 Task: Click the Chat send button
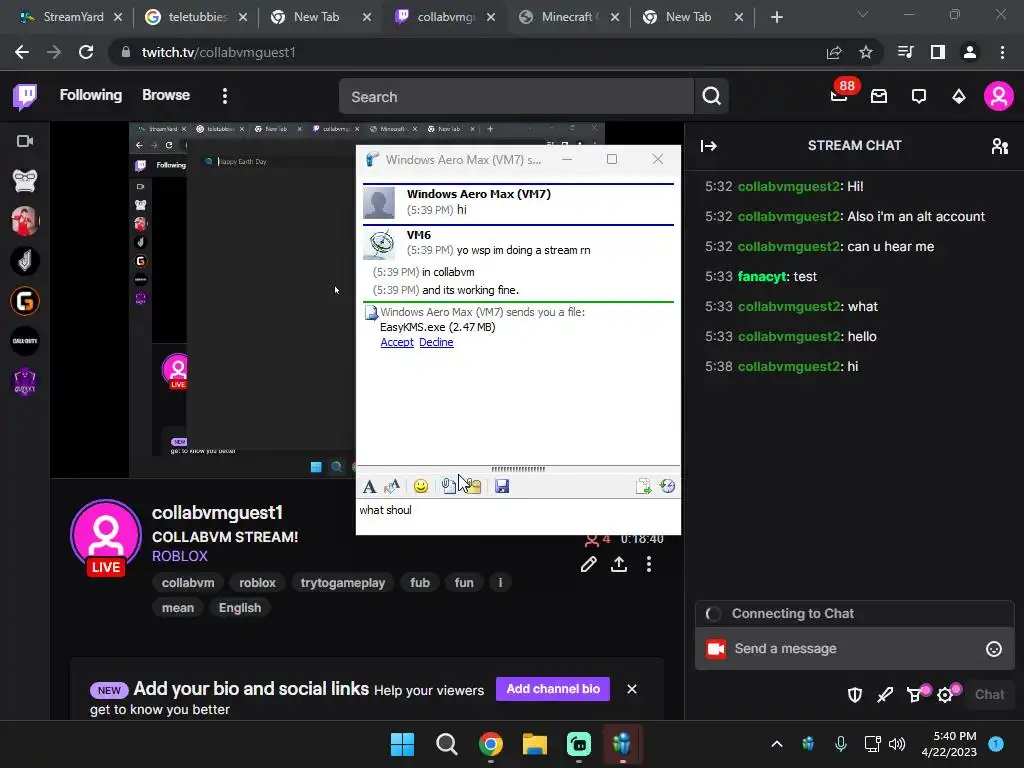pos(989,695)
